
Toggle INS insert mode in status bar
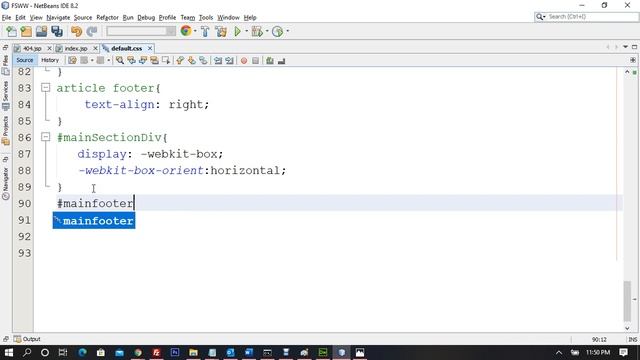click(x=633, y=339)
